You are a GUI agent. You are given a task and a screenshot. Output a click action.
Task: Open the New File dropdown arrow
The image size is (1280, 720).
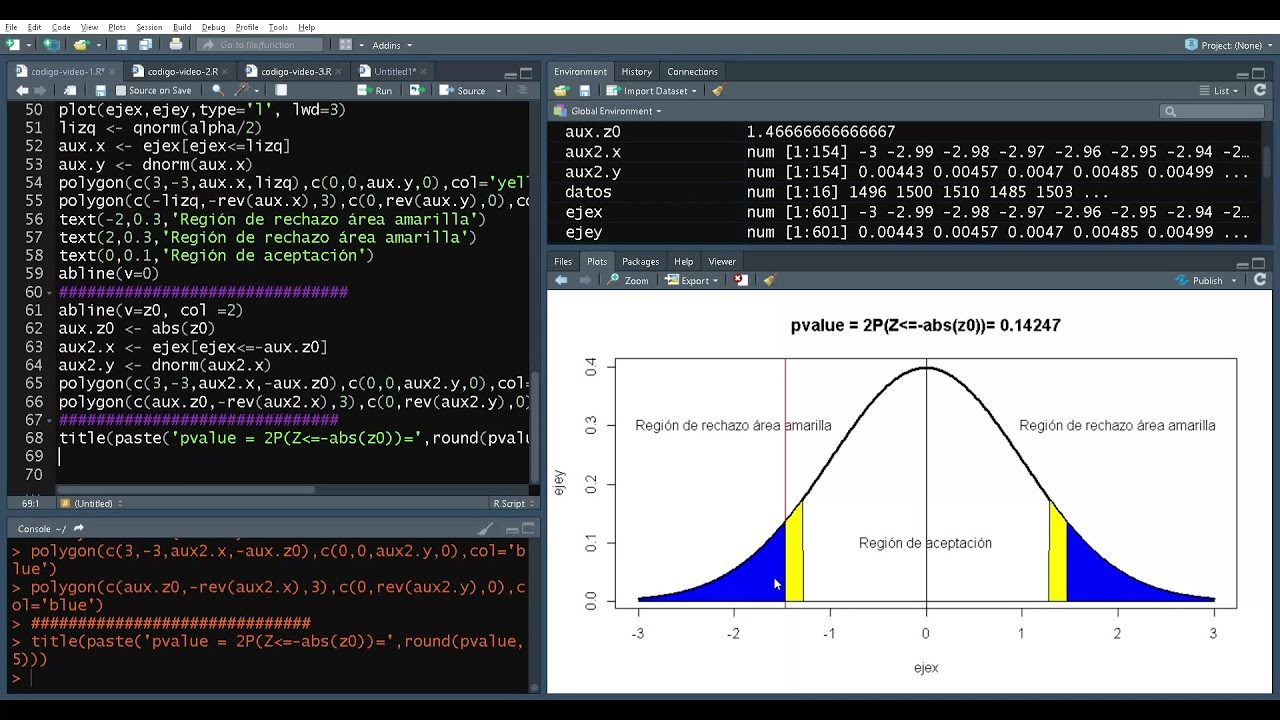click(x=29, y=45)
